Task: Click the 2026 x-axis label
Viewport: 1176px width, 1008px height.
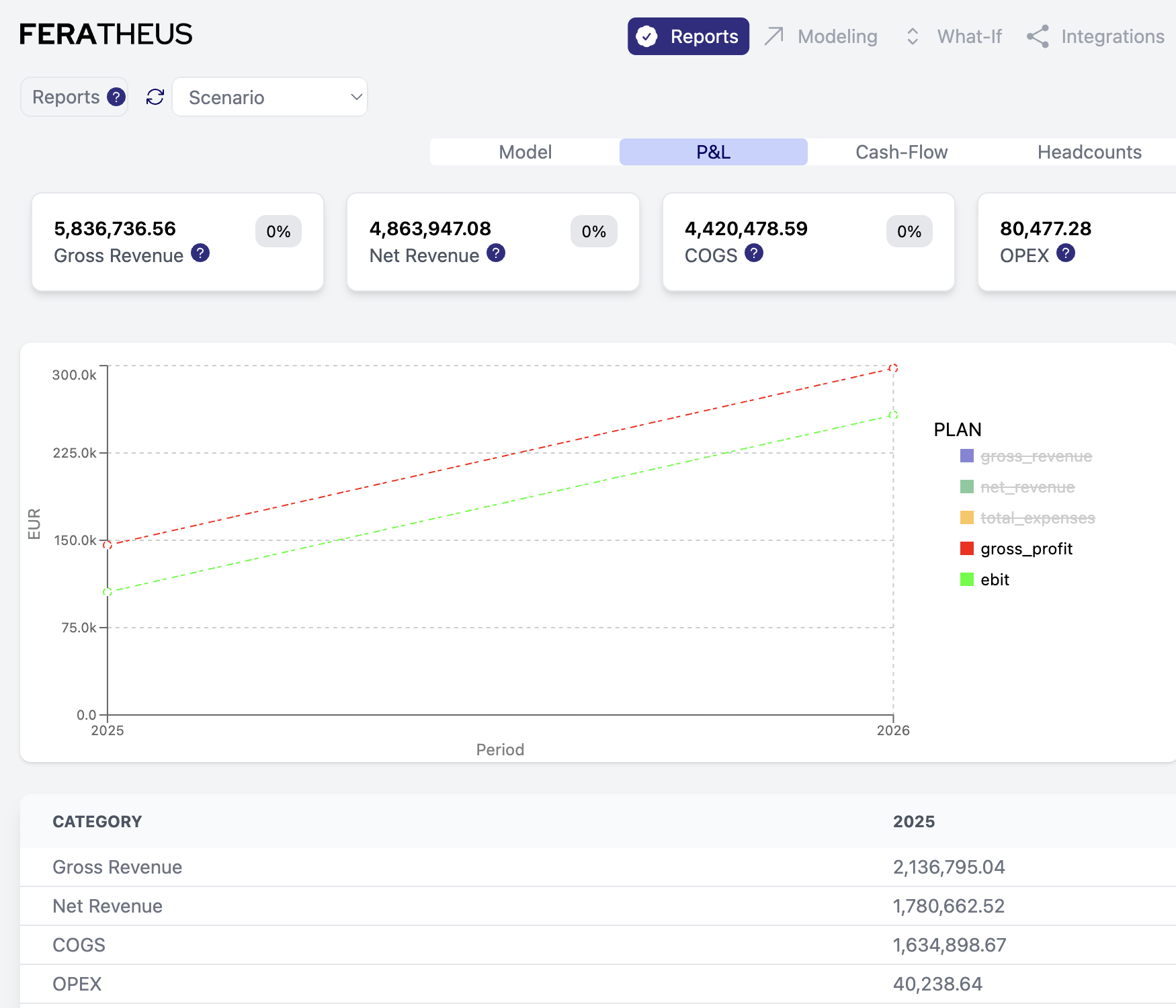Action: tap(893, 730)
